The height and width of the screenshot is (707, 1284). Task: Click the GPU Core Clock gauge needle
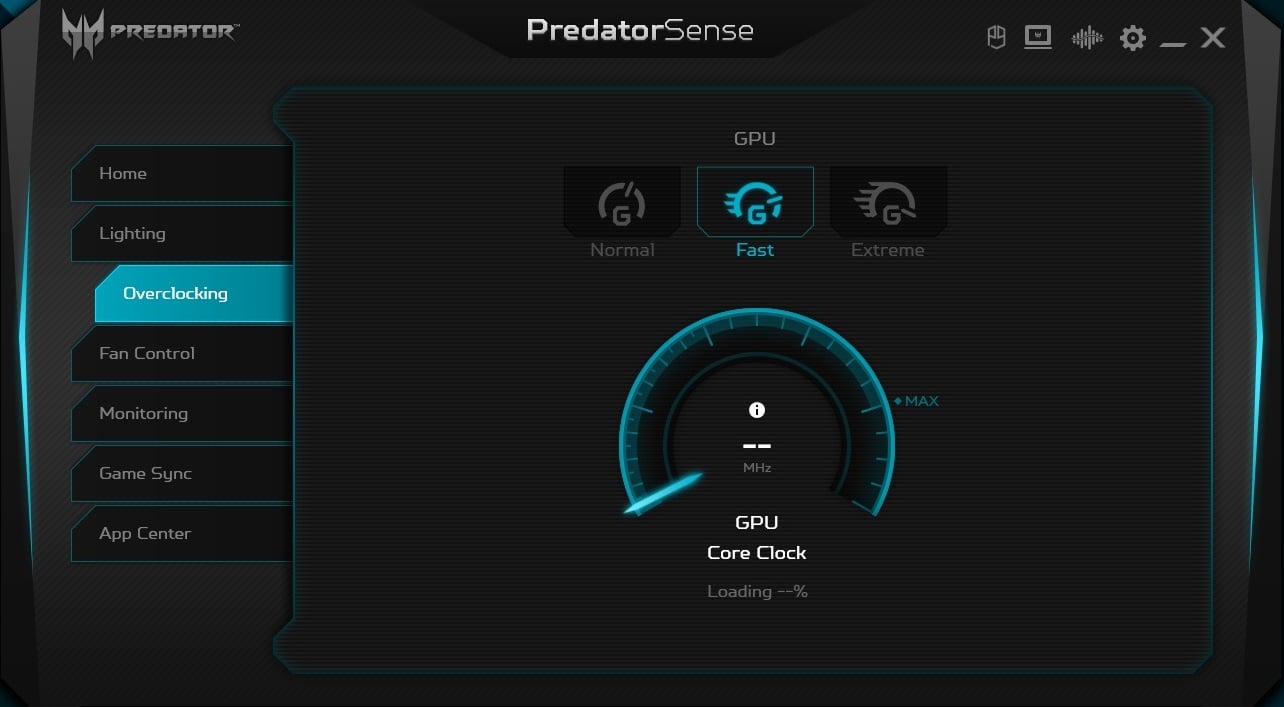(x=663, y=494)
